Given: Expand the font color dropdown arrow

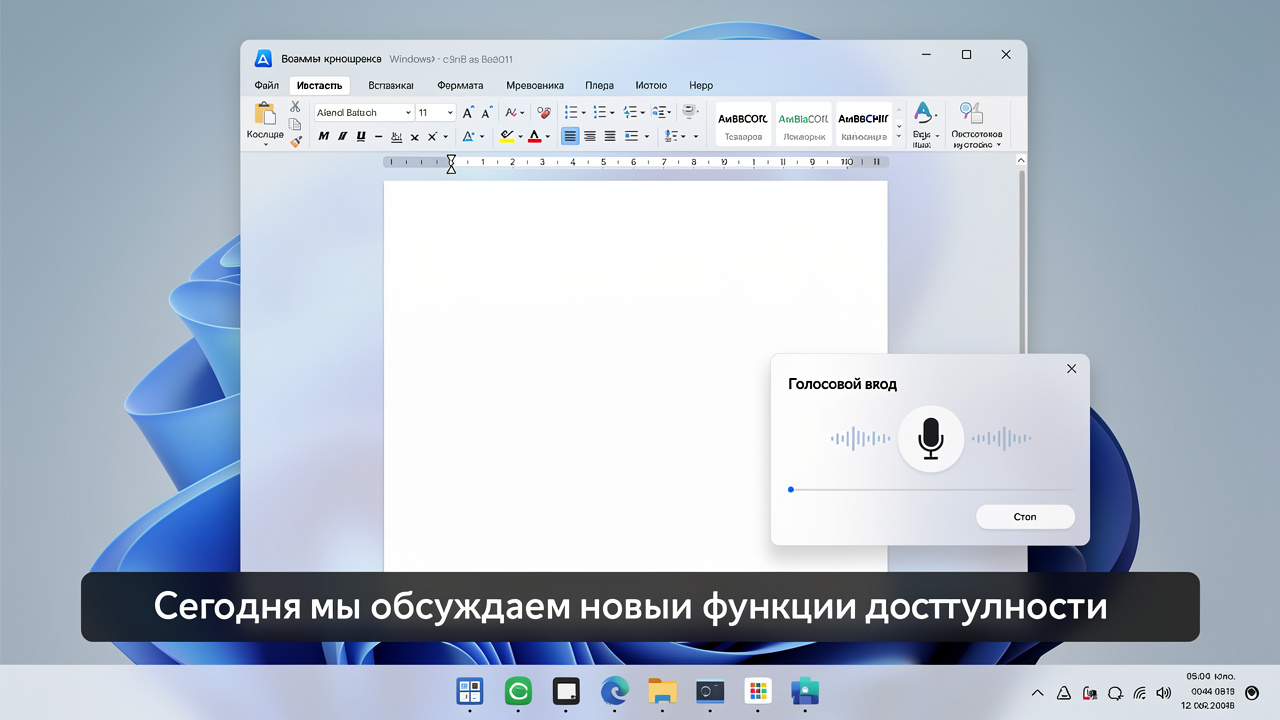Looking at the screenshot, I should (x=548, y=137).
